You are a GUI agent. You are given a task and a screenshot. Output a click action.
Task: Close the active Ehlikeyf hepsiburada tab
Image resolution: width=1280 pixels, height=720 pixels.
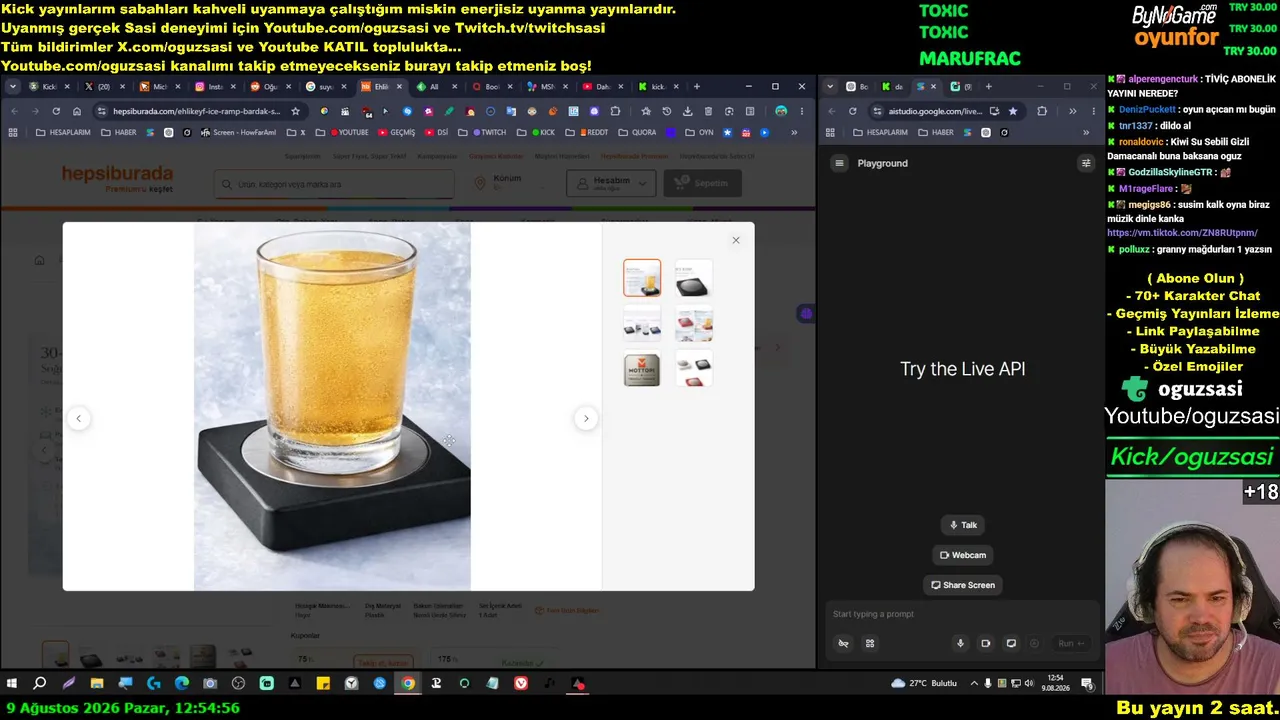pos(398,87)
